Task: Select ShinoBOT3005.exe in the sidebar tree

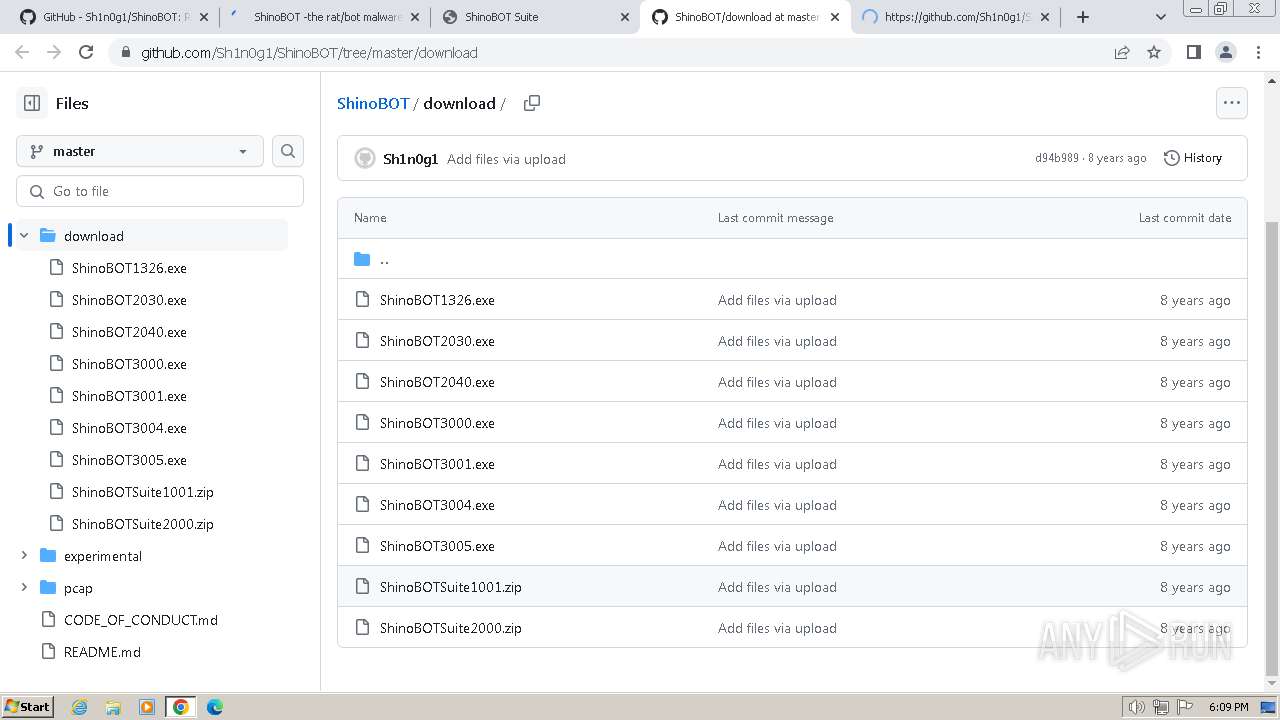Action: pyautogui.click(x=129, y=460)
